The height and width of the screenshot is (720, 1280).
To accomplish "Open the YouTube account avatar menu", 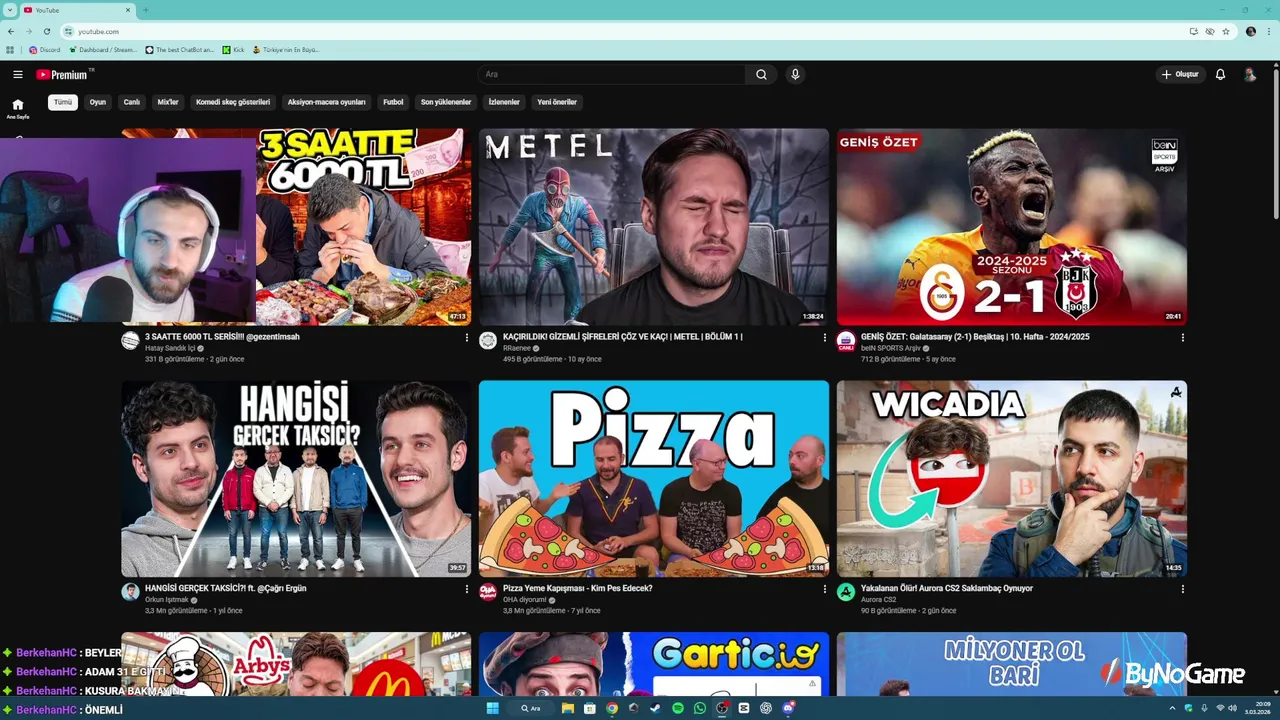I will [x=1250, y=74].
